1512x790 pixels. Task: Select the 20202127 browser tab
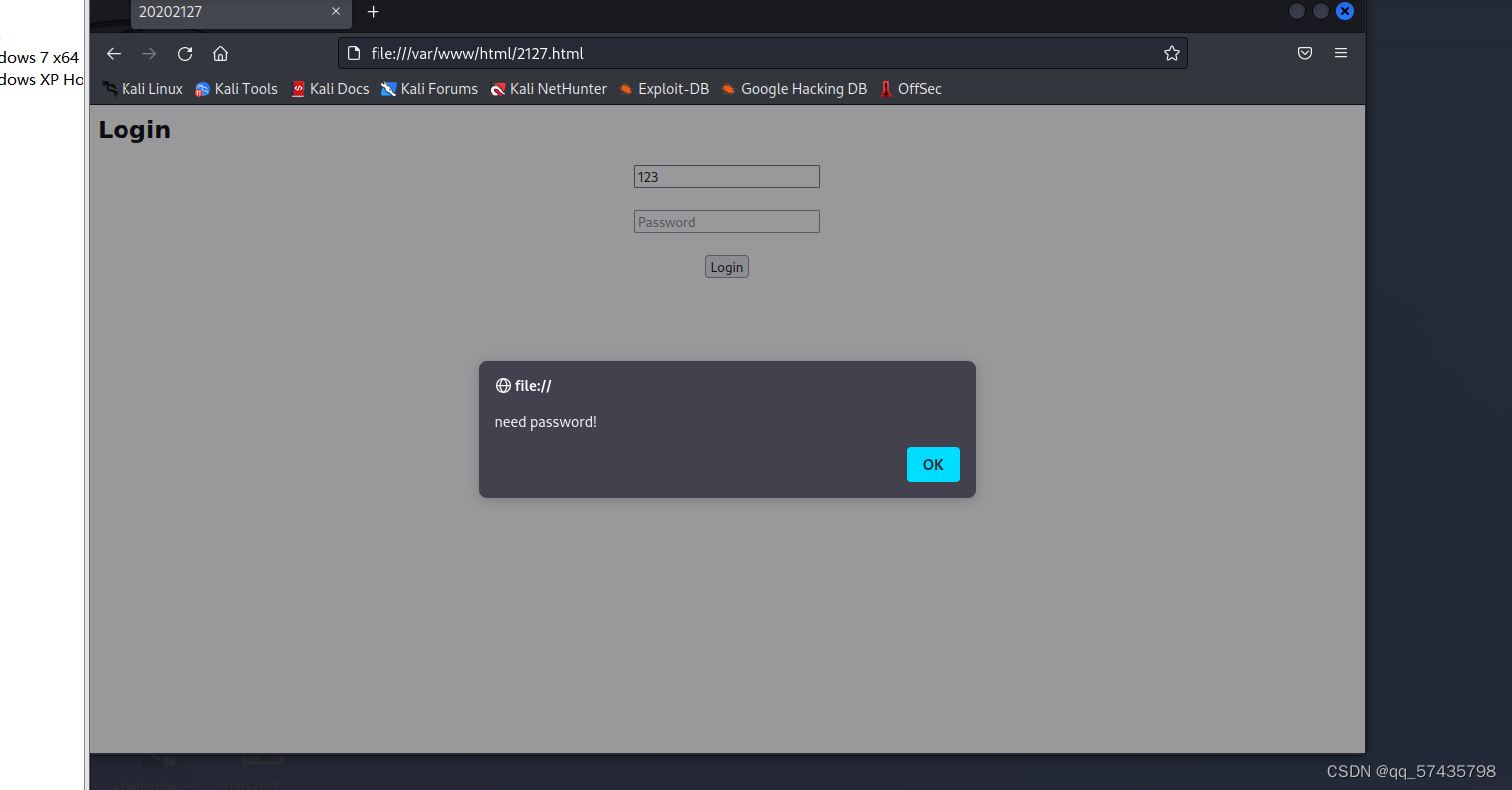[241, 13]
